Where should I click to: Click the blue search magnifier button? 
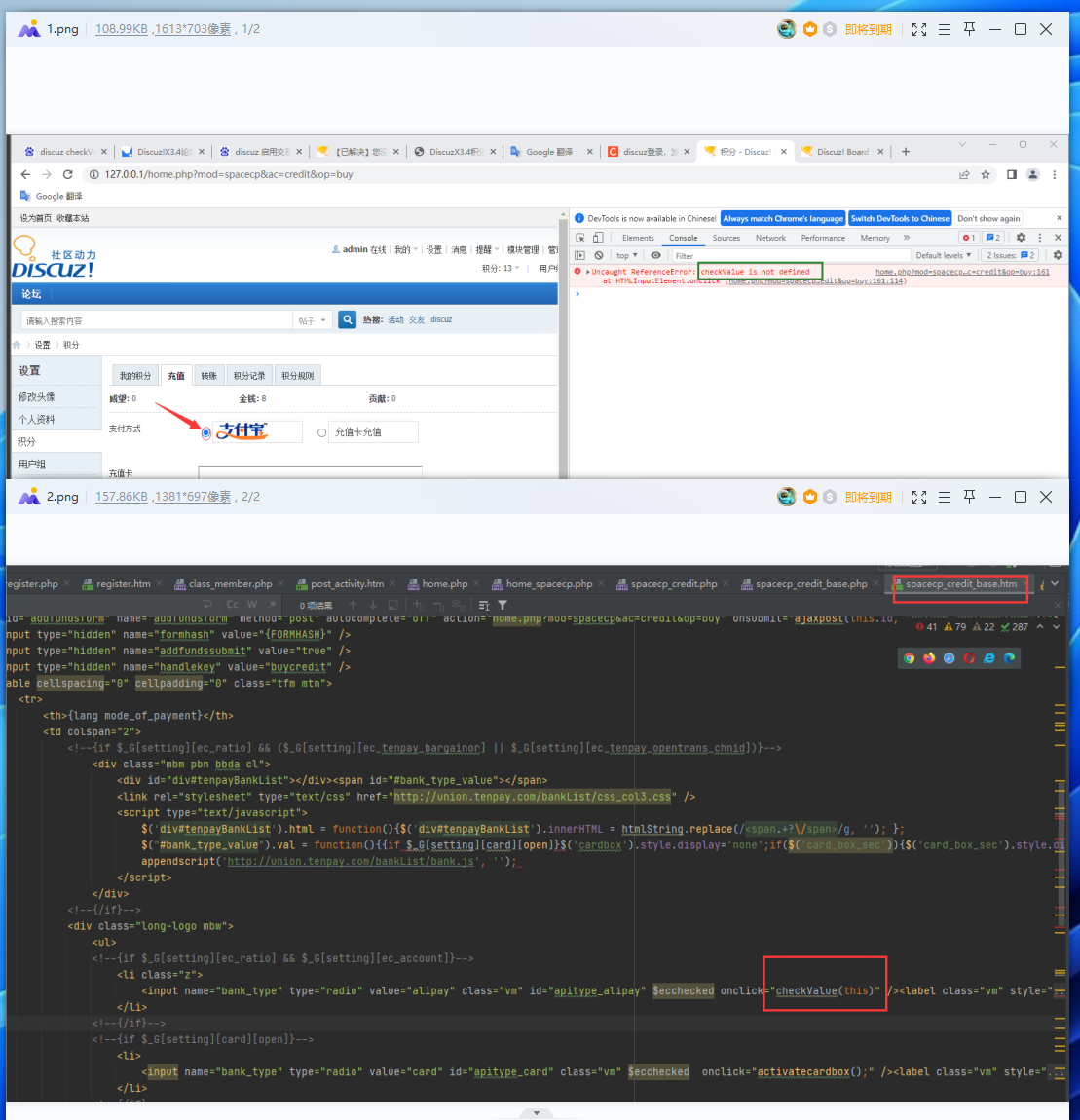(347, 319)
